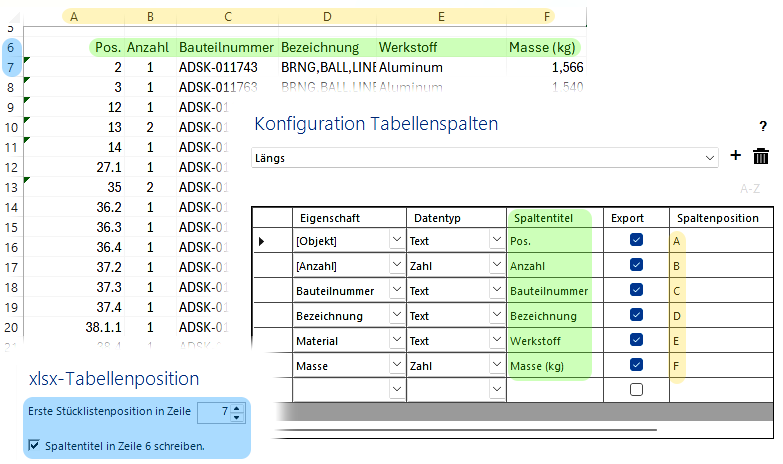Click the plus icon to add configuration
783x464 pixels.
click(x=736, y=156)
